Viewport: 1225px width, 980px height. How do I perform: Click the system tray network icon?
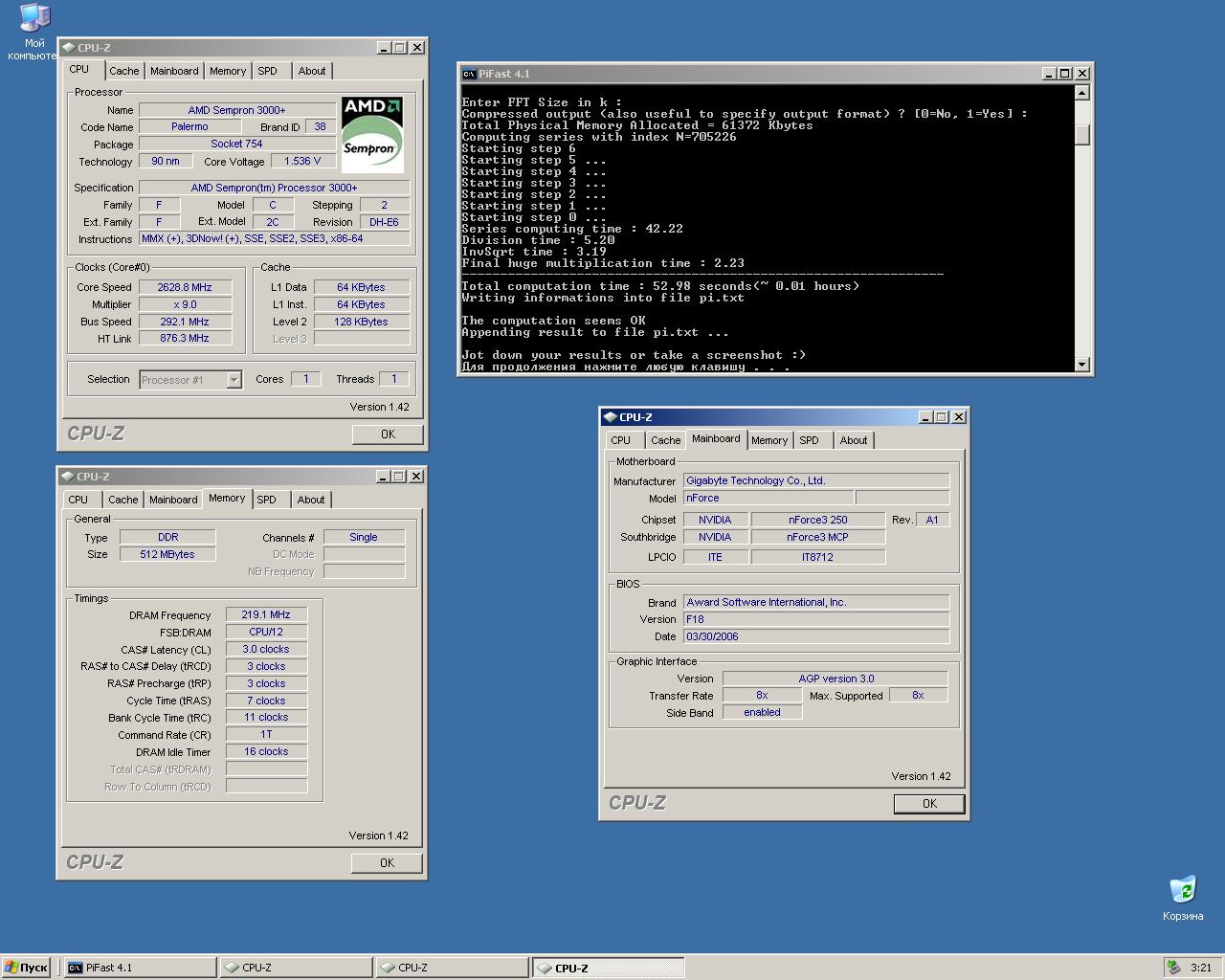click(x=1172, y=968)
